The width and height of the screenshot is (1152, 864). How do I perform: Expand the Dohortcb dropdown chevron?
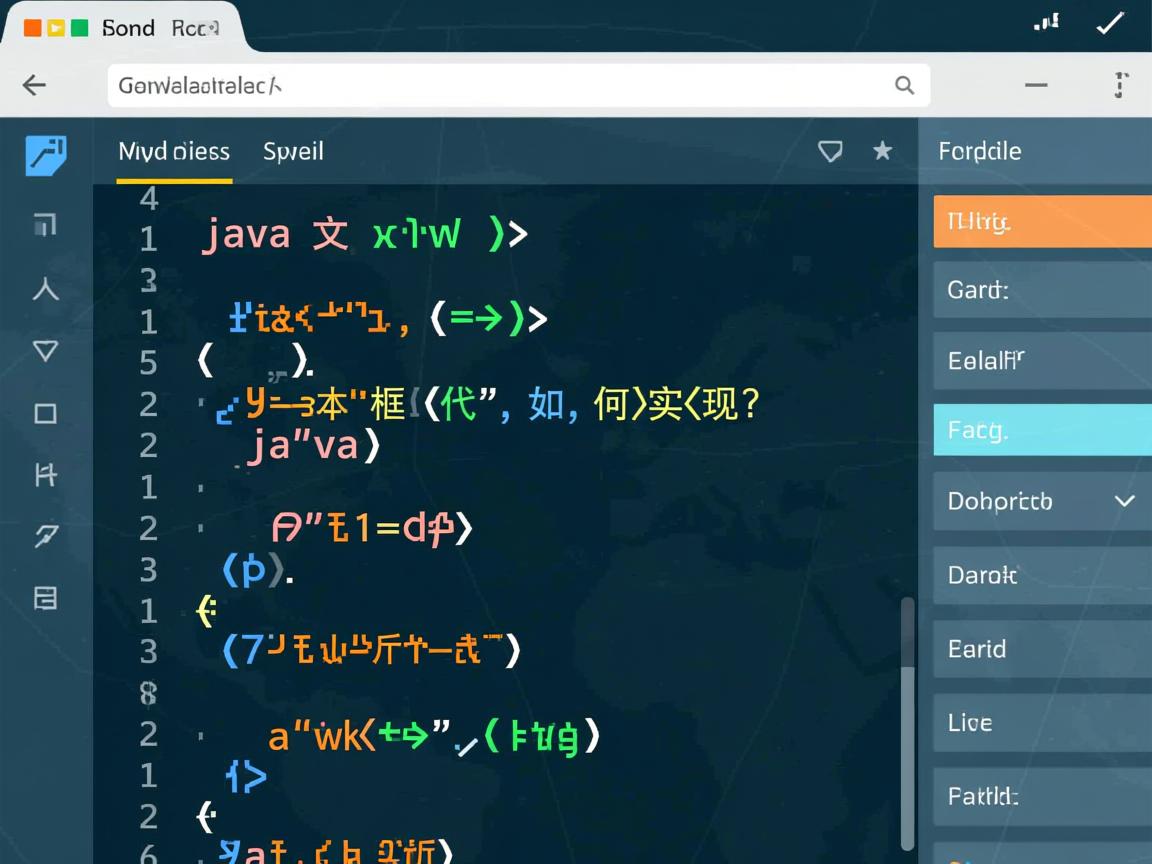[1124, 501]
